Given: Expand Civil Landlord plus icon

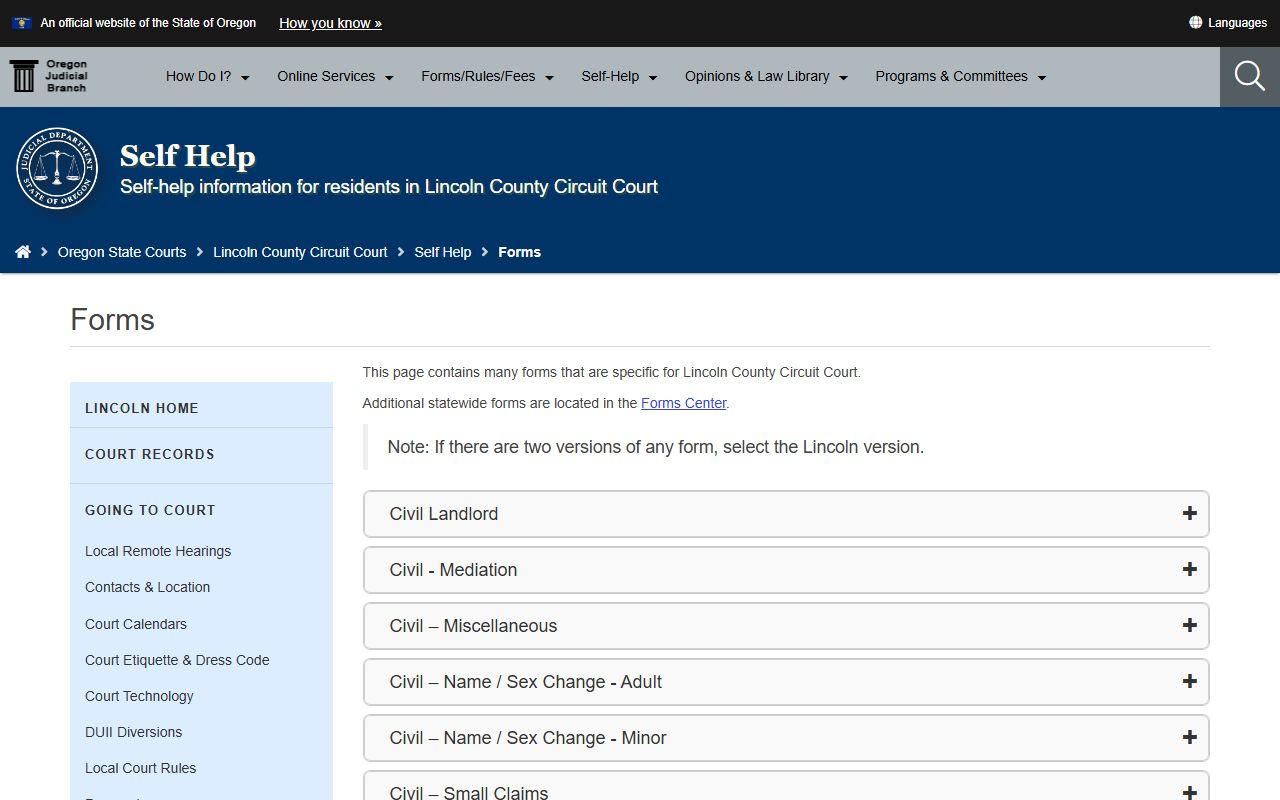Looking at the screenshot, I should pos(1189,514).
